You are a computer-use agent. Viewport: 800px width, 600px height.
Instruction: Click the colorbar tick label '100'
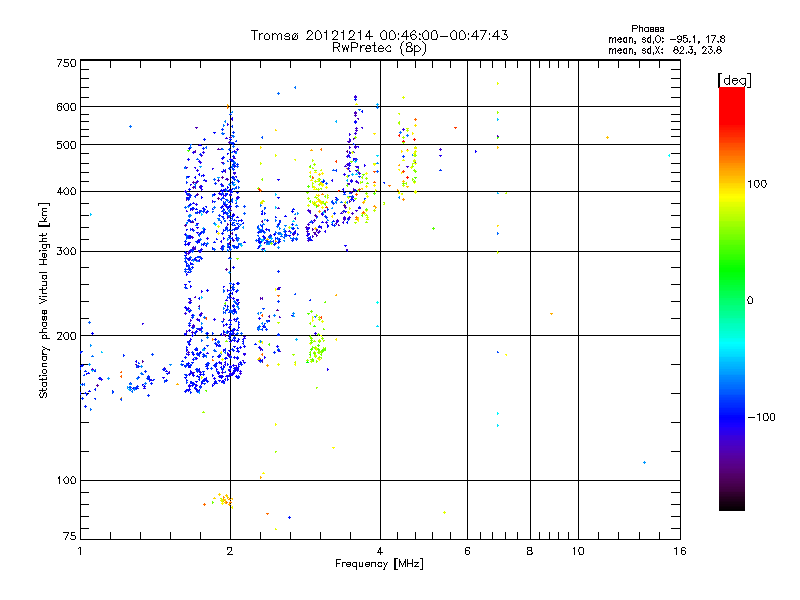pyautogui.click(x=757, y=184)
